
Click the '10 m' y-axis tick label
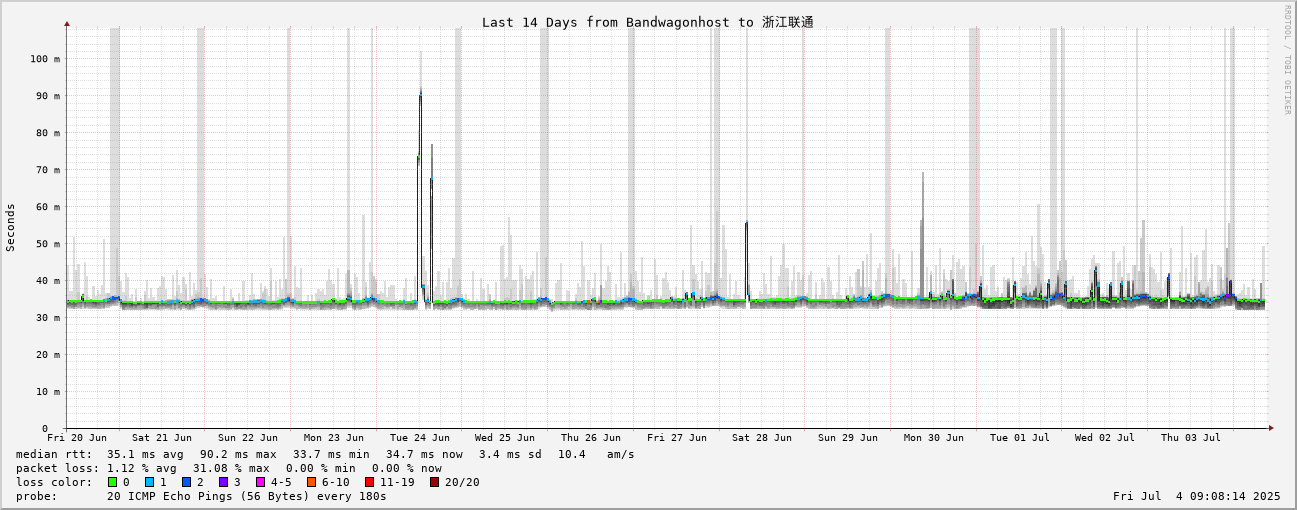pyautogui.click(x=47, y=392)
